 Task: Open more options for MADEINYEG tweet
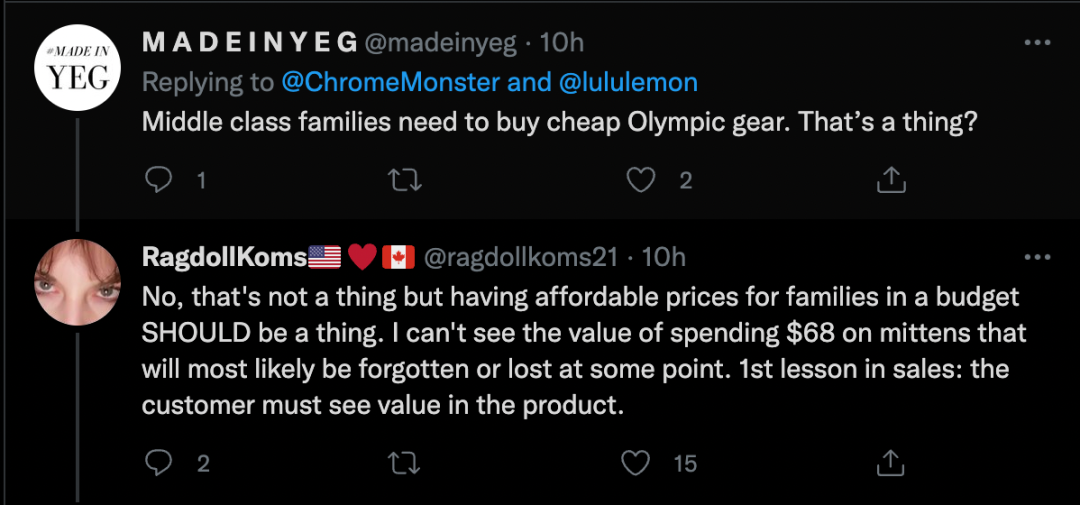[1038, 43]
